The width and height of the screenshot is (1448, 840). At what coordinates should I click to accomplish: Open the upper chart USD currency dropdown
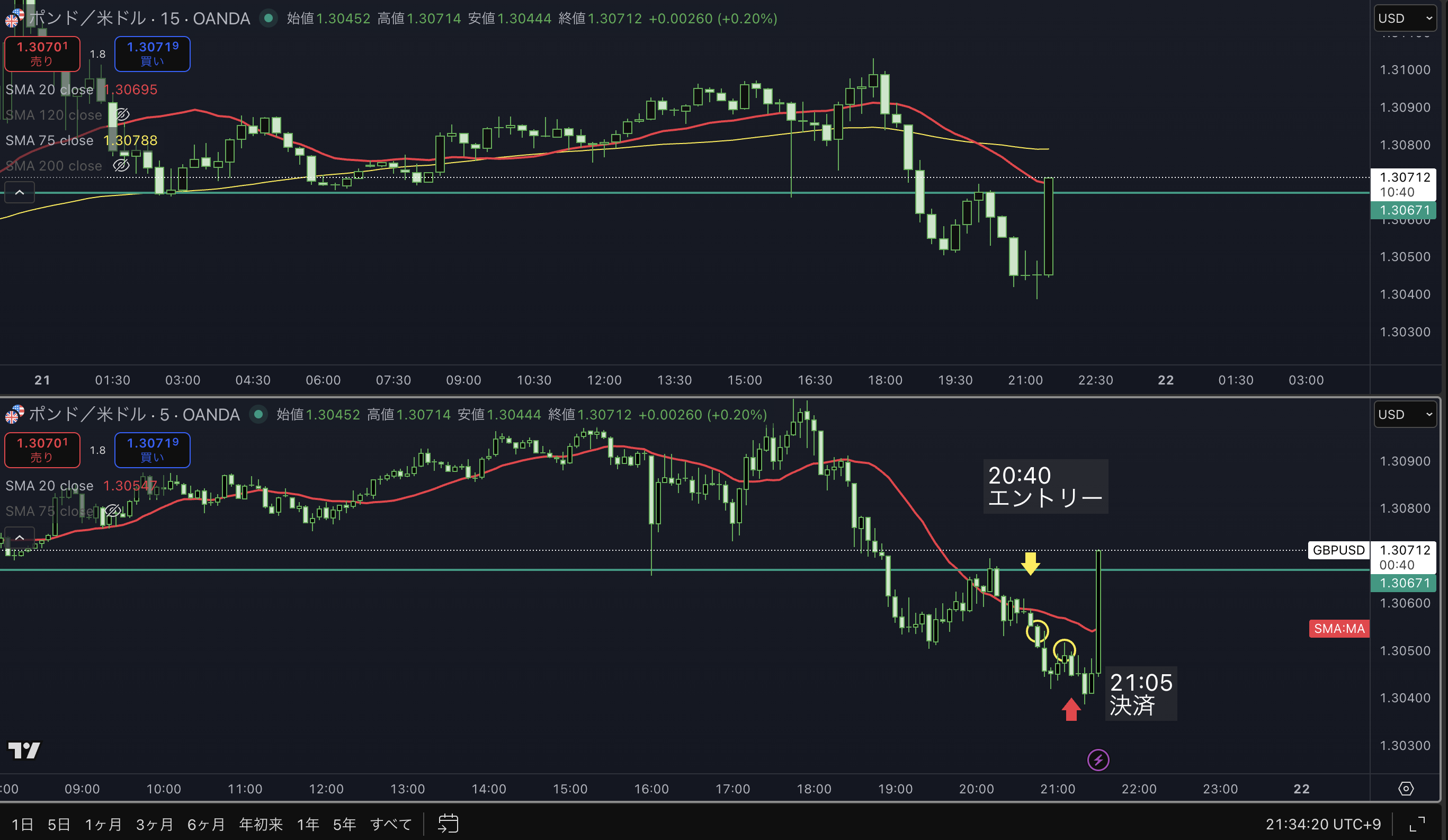[1405, 19]
